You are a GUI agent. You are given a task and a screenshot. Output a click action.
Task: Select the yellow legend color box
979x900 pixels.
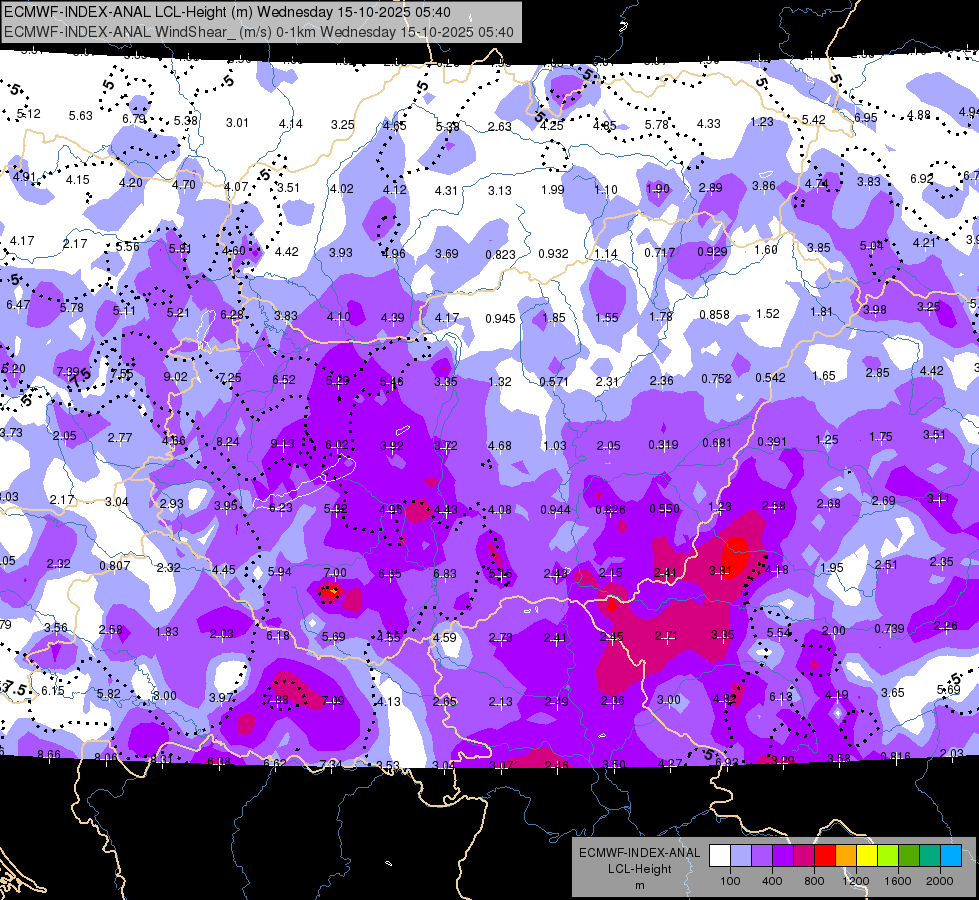click(867, 855)
